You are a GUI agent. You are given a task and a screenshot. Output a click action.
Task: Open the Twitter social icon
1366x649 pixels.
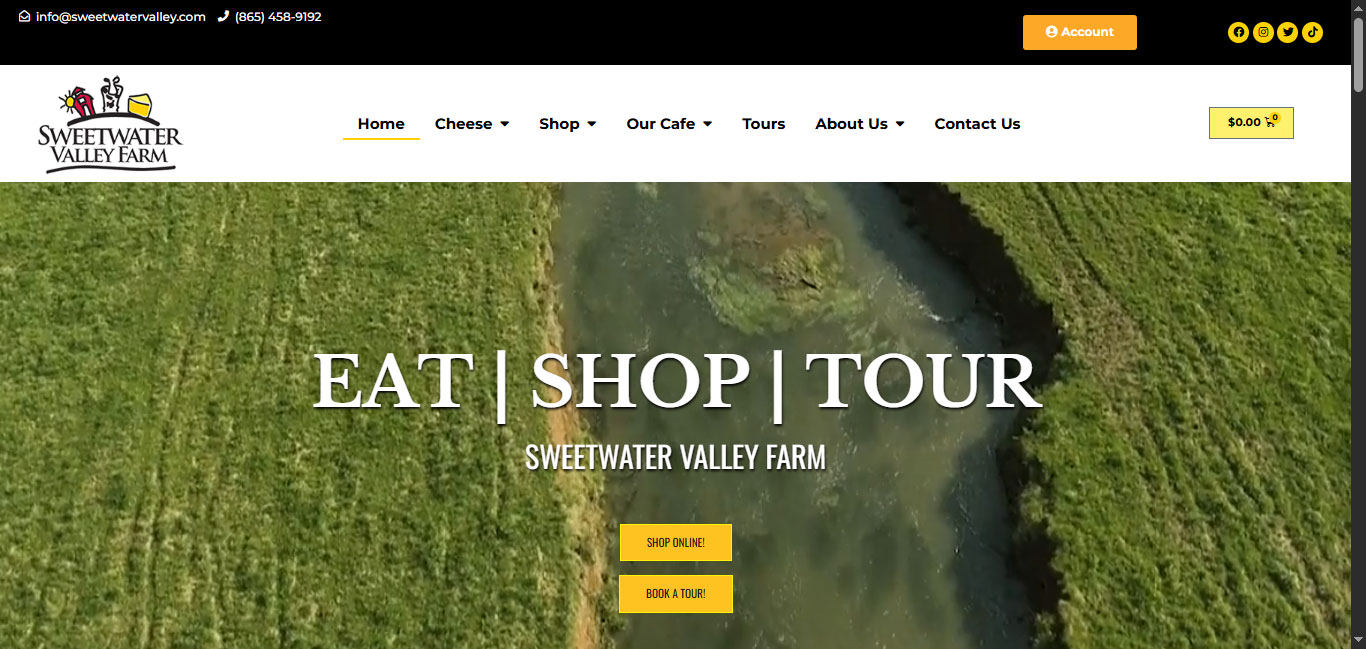1288,32
